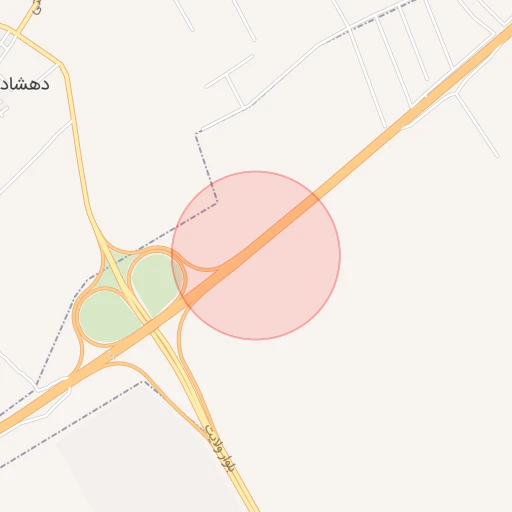Click the yellow road bend beside the دهشاد label

point(65,72)
